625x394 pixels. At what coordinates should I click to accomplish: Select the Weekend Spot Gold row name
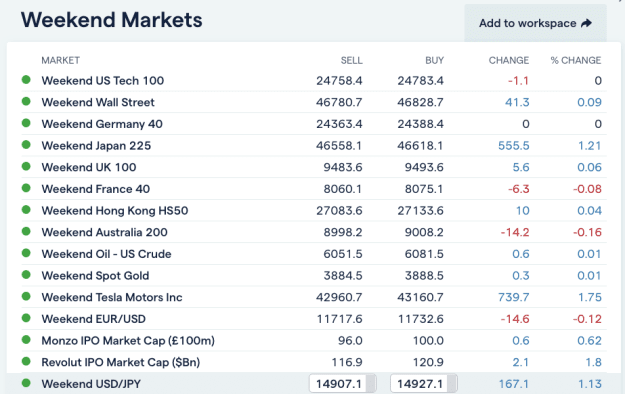pyautogui.click(x=95, y=276)
